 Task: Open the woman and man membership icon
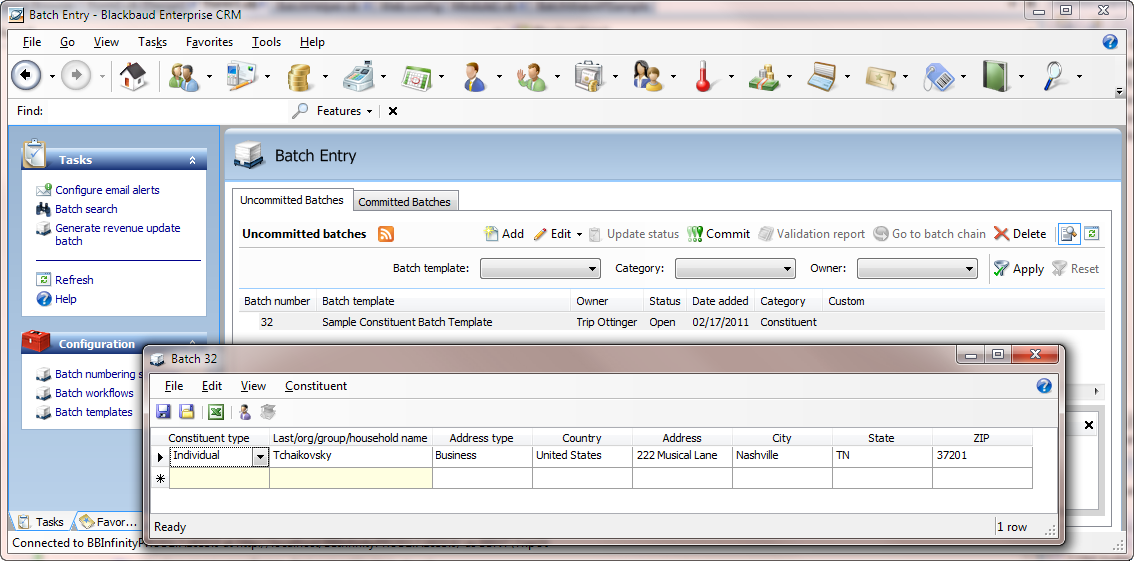pos(648,75)
